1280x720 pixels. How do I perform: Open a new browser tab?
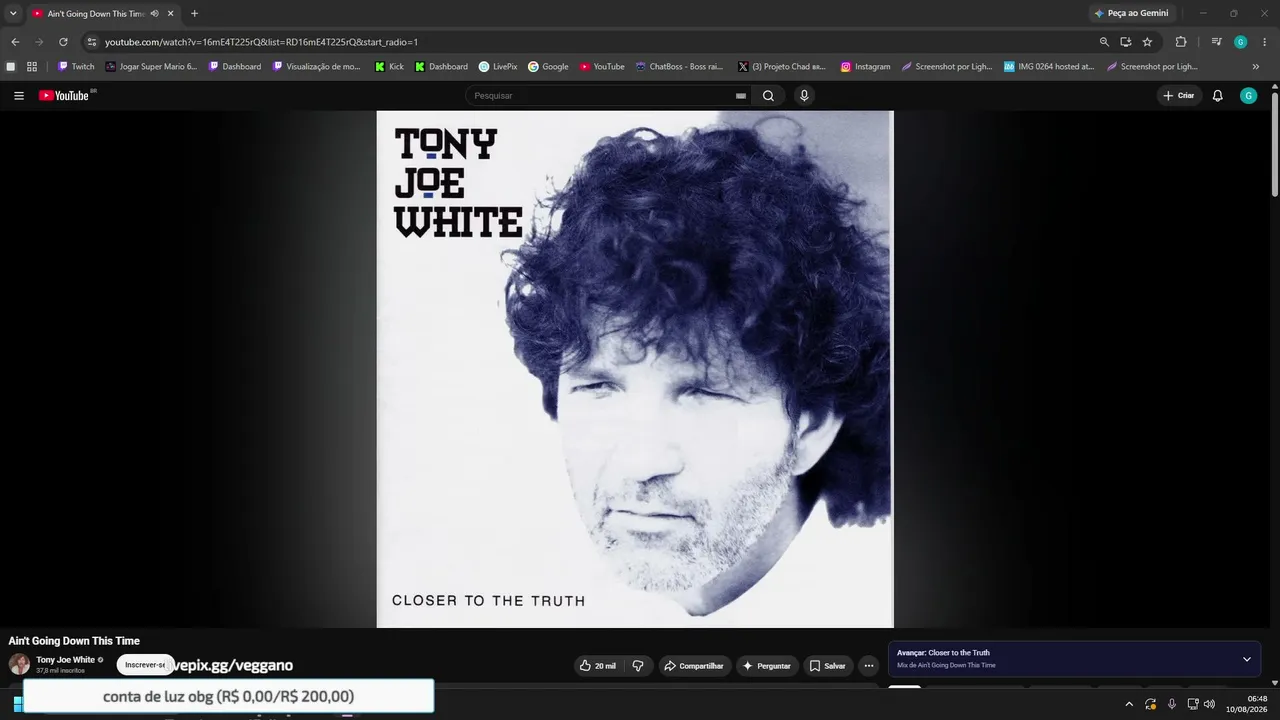[x=194, y=14]
